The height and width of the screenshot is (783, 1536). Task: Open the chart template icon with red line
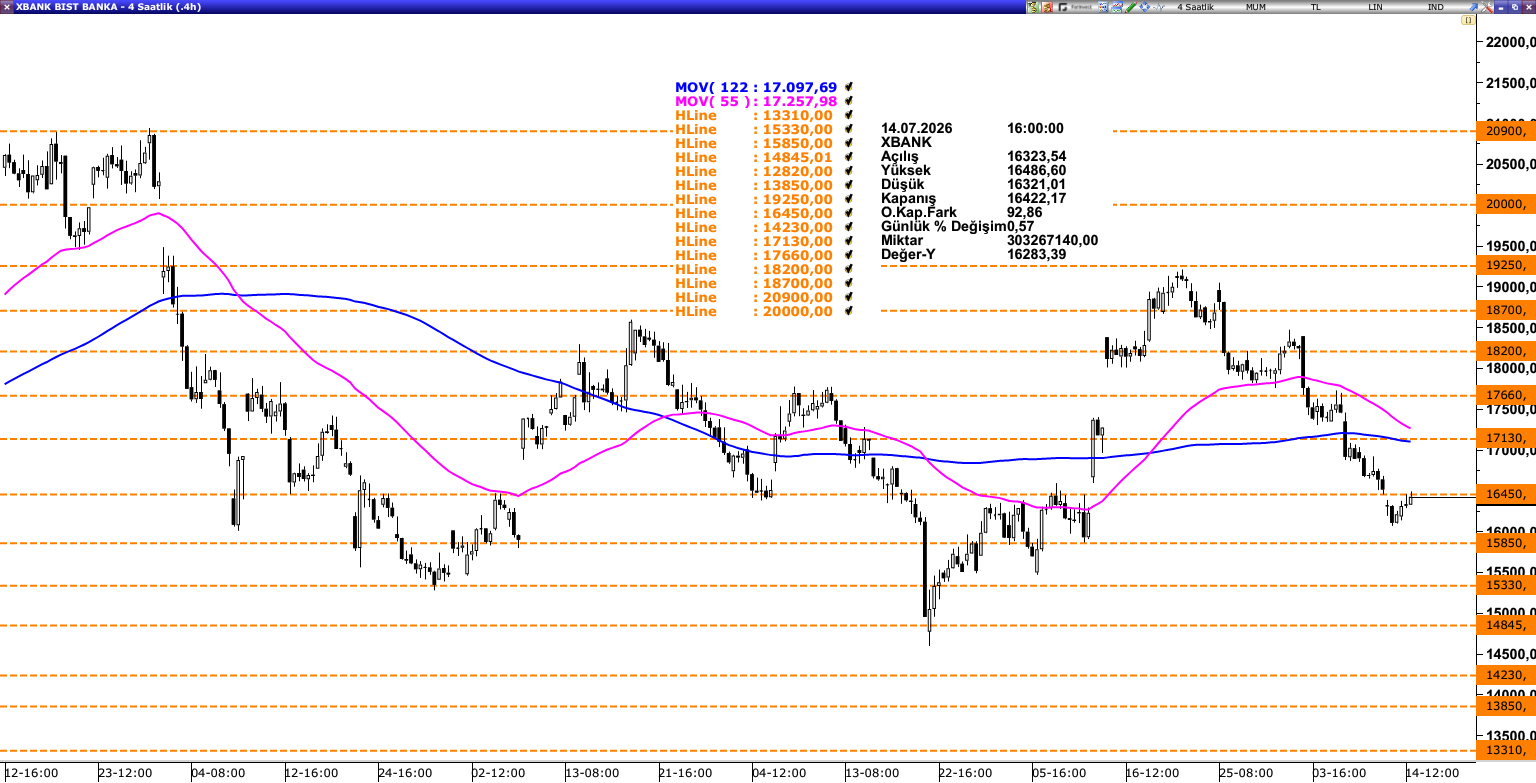click(1117, 7)
